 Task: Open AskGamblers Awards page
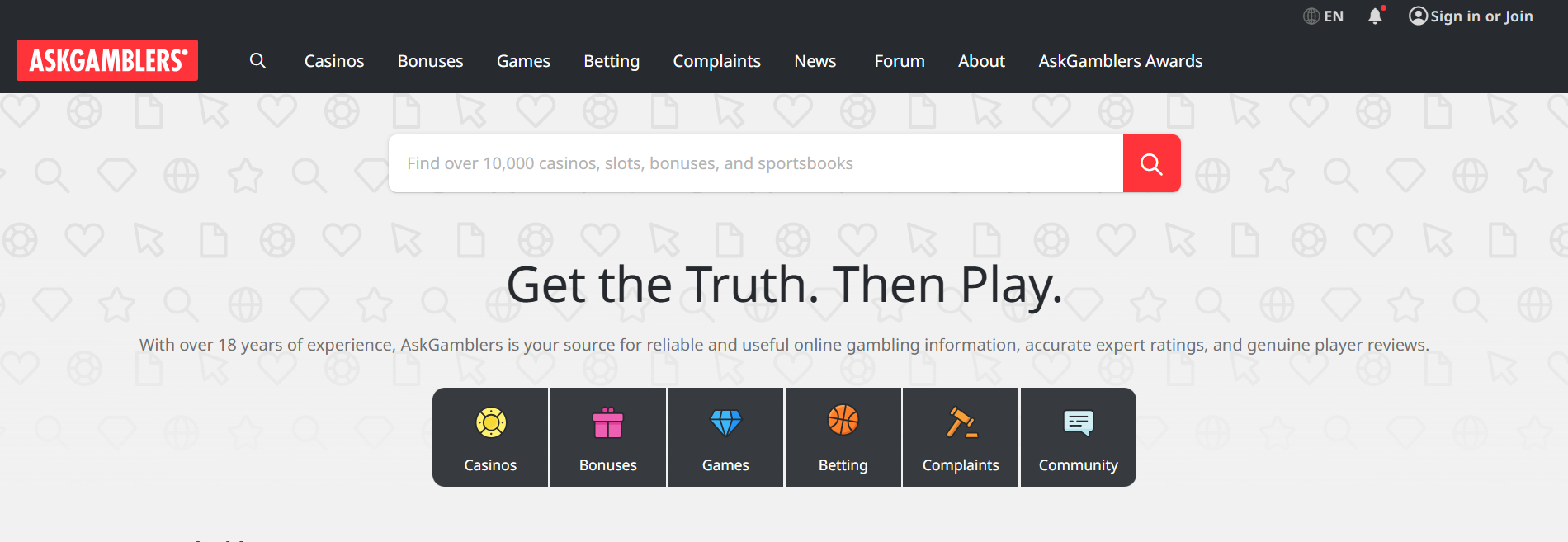(1120, 61)
